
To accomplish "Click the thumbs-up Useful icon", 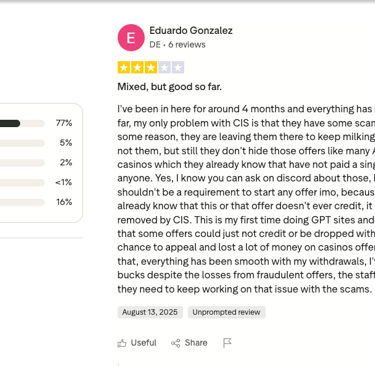I will pos(122,343).
